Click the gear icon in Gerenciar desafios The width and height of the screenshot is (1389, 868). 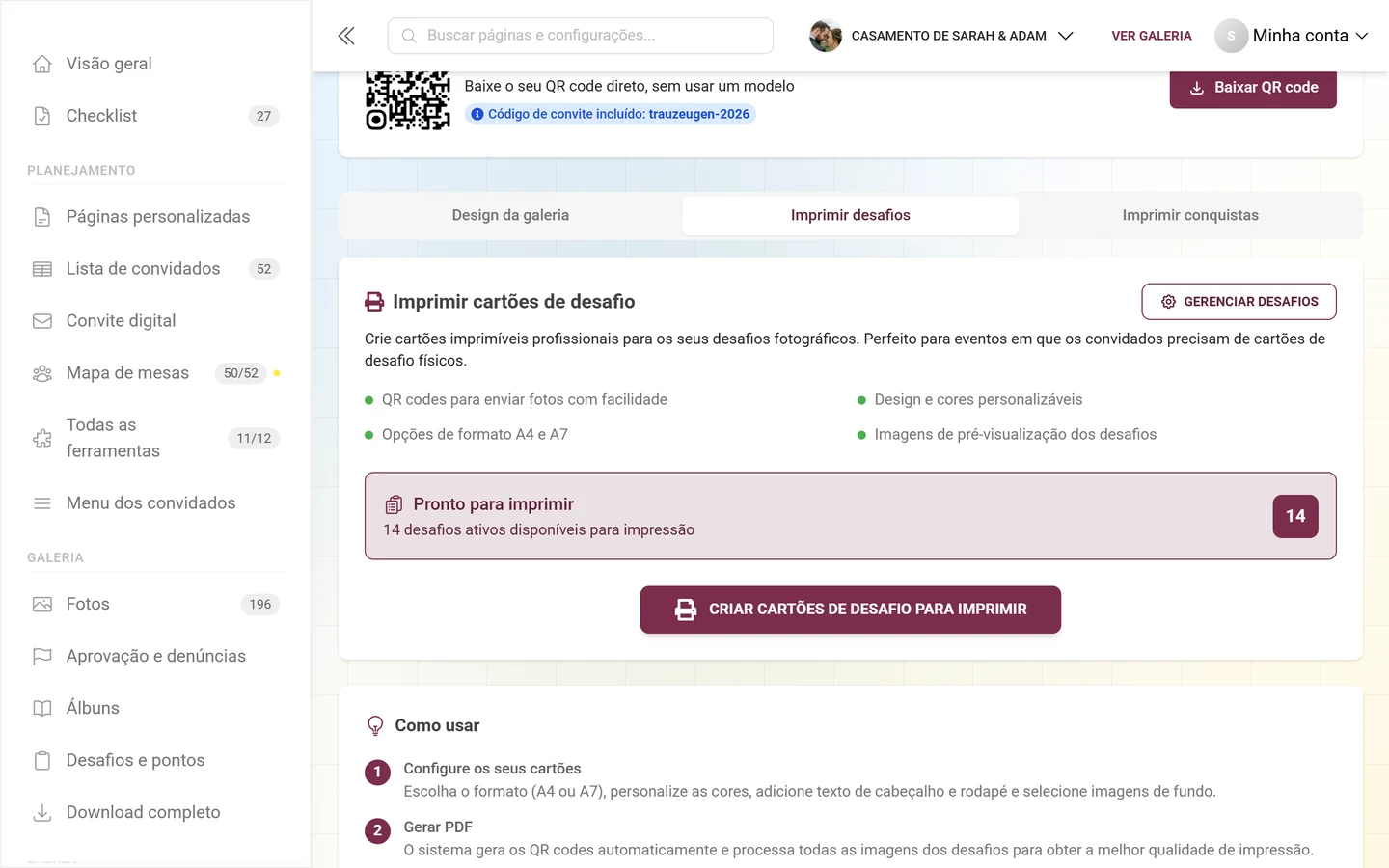click(1168, 302)
